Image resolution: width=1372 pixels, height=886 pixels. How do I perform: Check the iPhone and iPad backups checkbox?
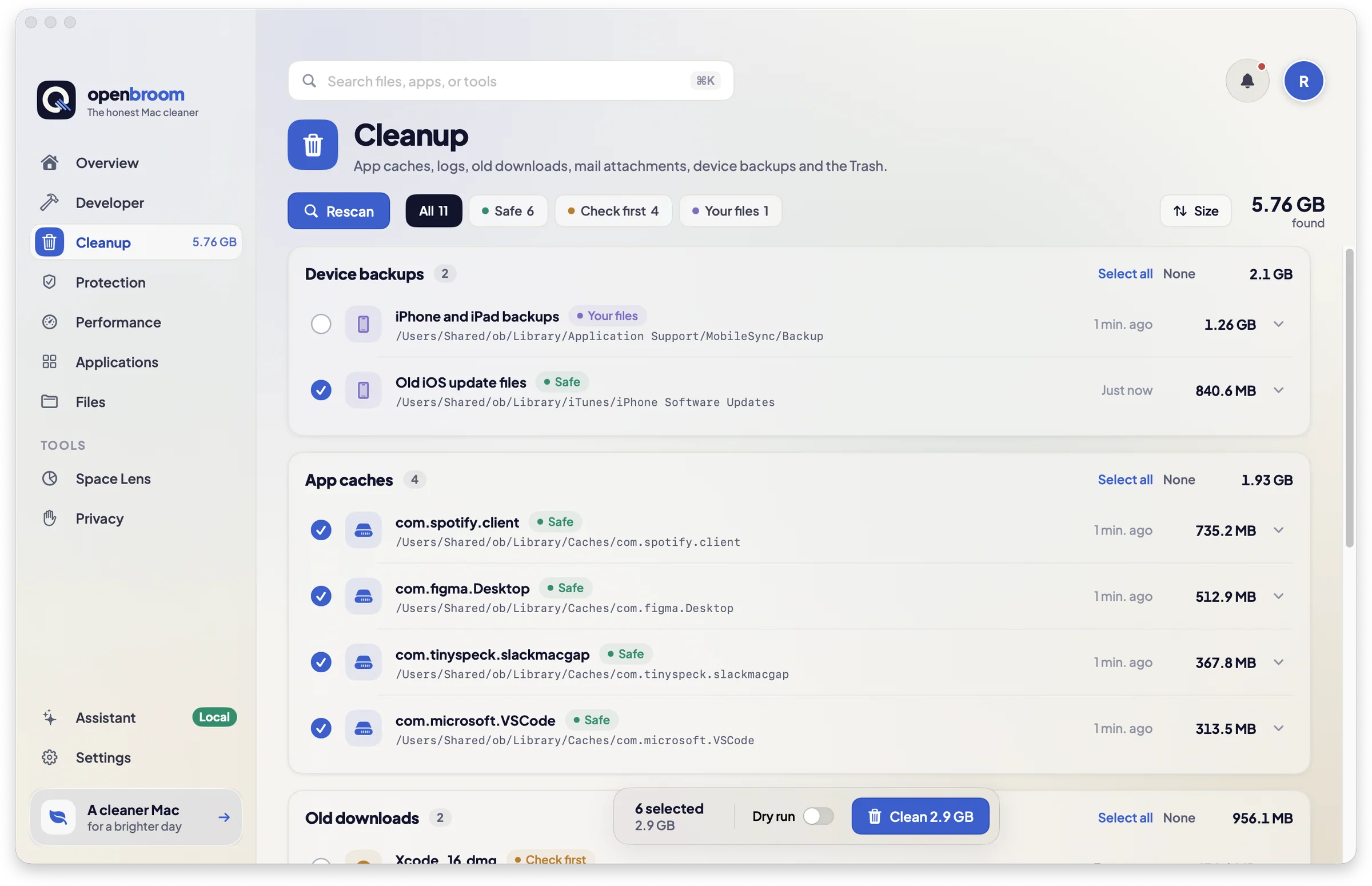tap(321, 325)
